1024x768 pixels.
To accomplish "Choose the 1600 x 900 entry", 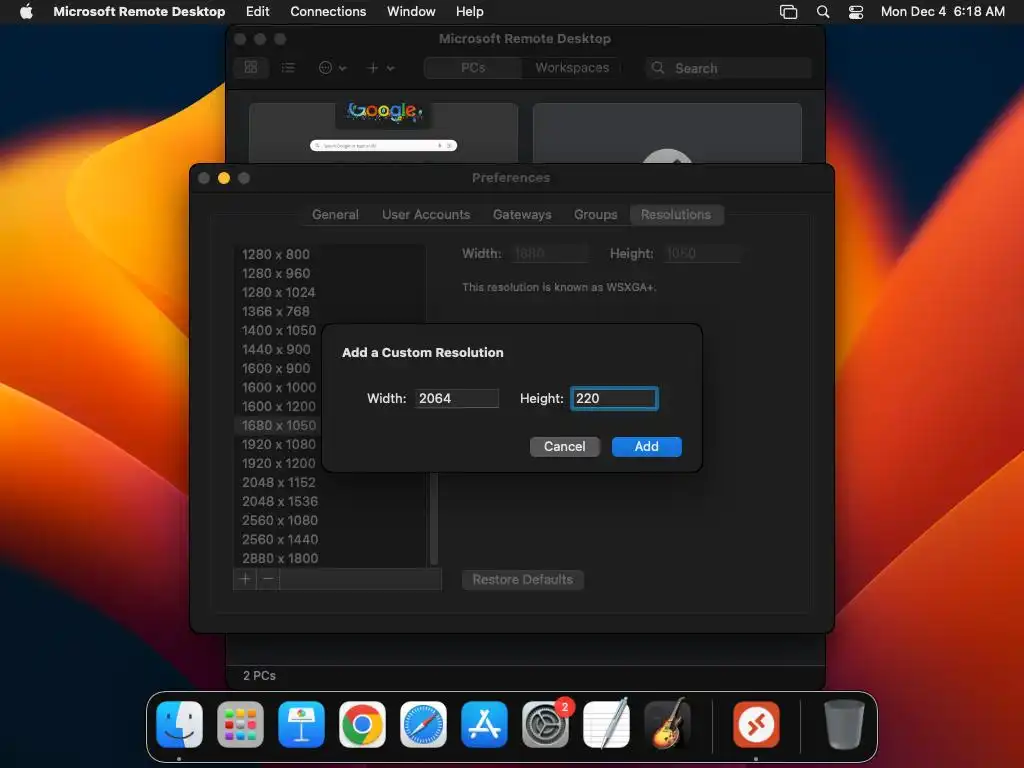I will (x=278, y=368).
